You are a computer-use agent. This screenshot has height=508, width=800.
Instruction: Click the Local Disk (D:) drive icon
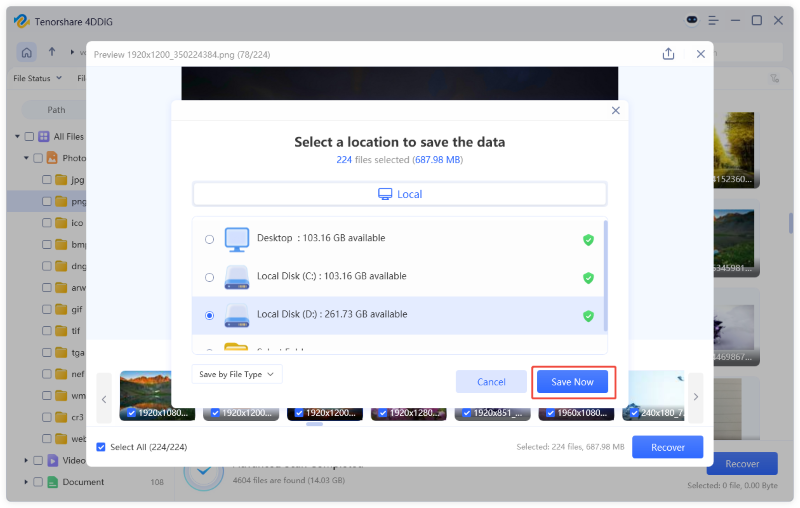237,316
